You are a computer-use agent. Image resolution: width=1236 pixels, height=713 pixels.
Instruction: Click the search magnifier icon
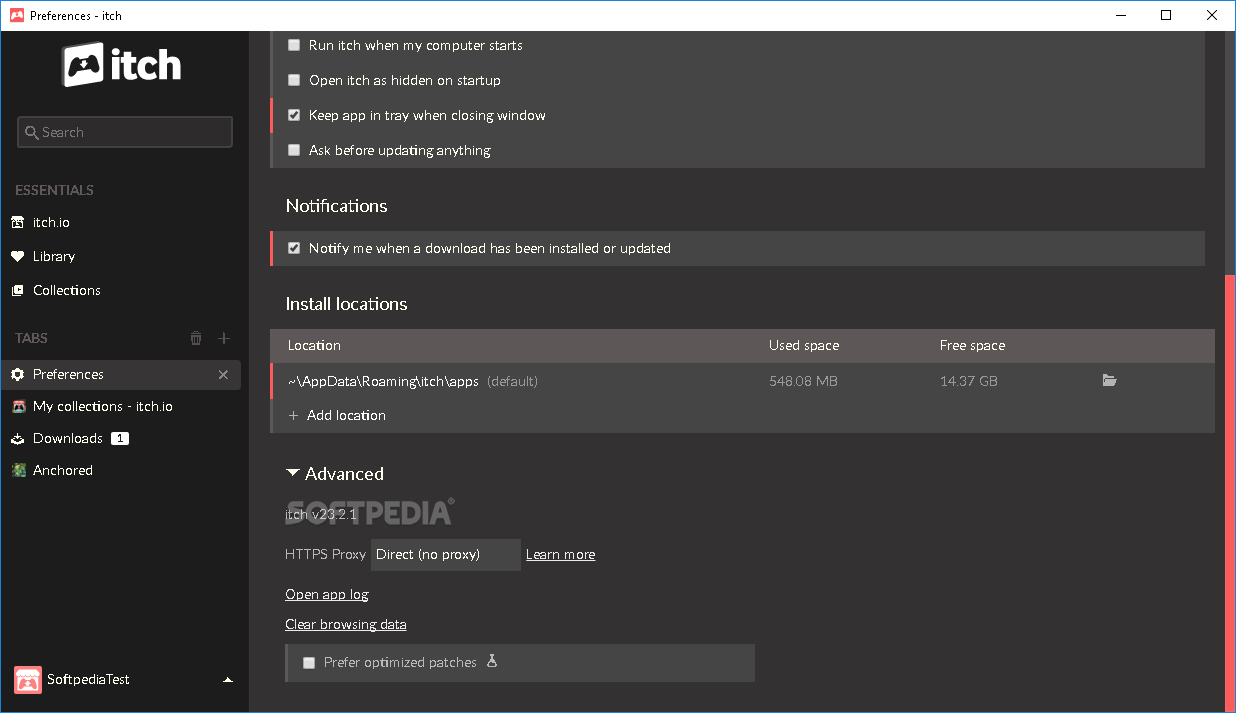click(31, 132)
